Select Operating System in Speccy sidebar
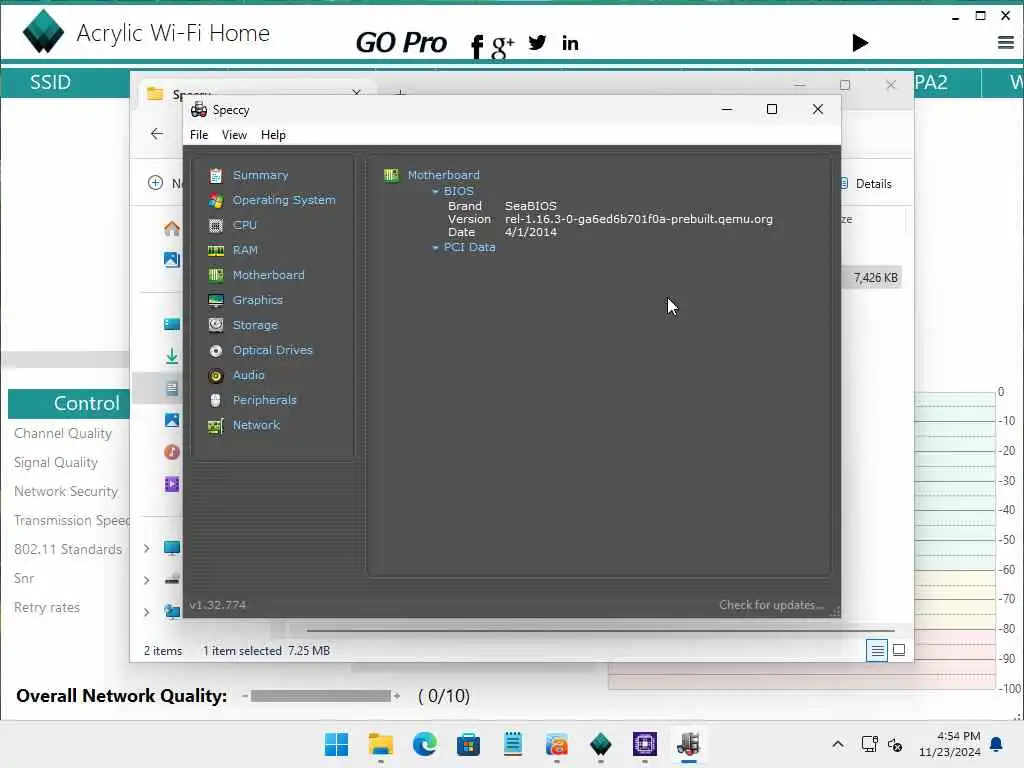This screenshot has width=1024, height=768. pos(283,200)
